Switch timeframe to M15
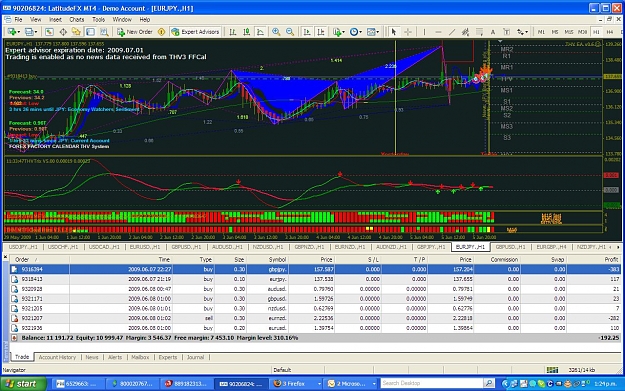The height and width of the screenshot is (391, 625). click(569, 32)
